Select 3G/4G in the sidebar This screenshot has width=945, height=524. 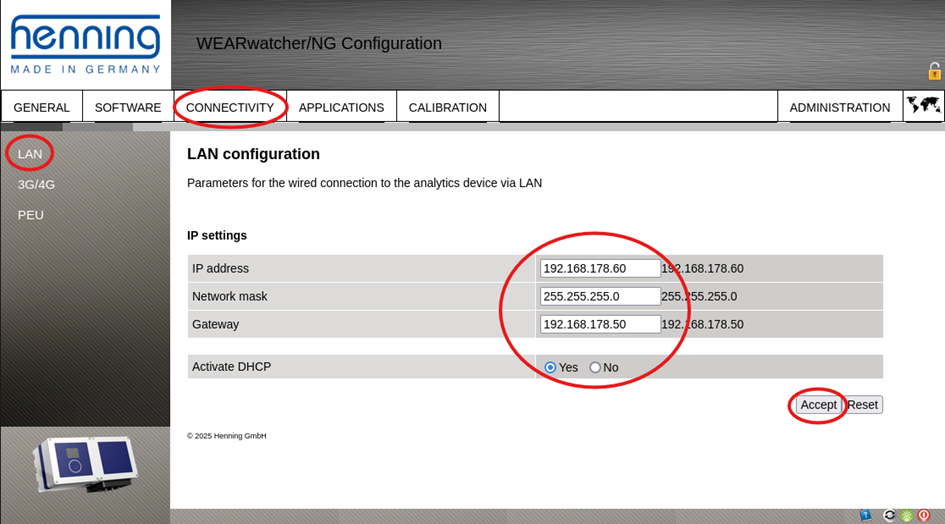pyautogui.click(x=36, y=184)
